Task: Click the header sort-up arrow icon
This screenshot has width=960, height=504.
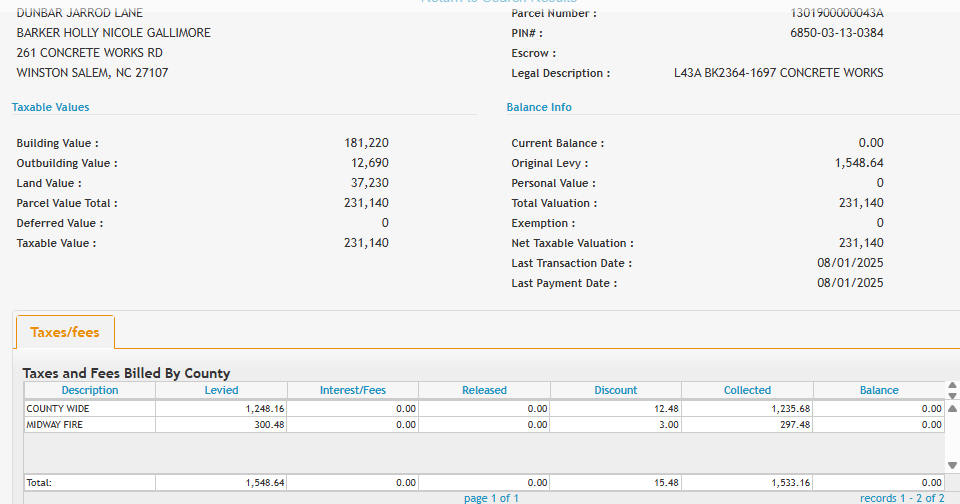Action: [952, 385]
